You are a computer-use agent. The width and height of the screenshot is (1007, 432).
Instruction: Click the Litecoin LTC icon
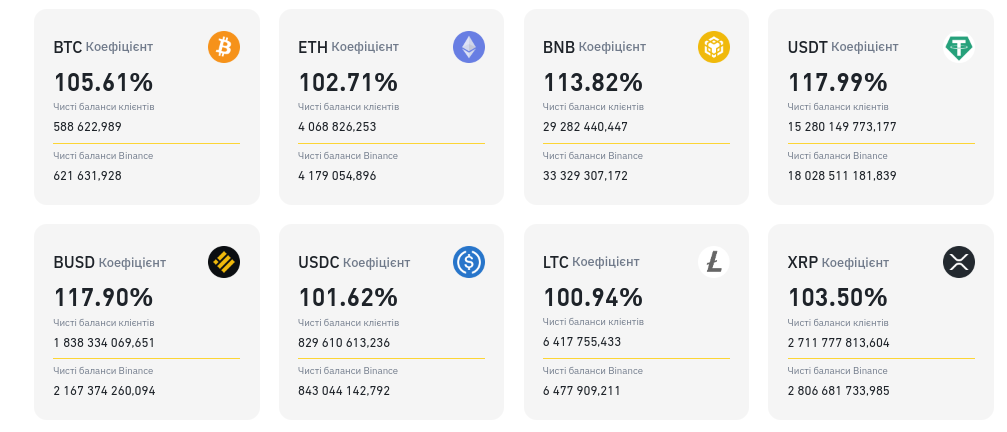[714, 262]
